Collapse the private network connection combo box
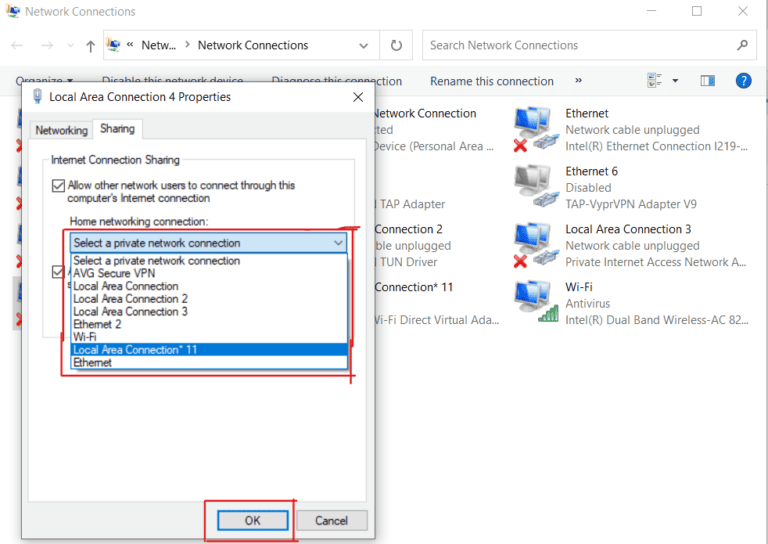The height and width of the screenshot is (544, 768). pyautogui.click(x=338, y=243)
